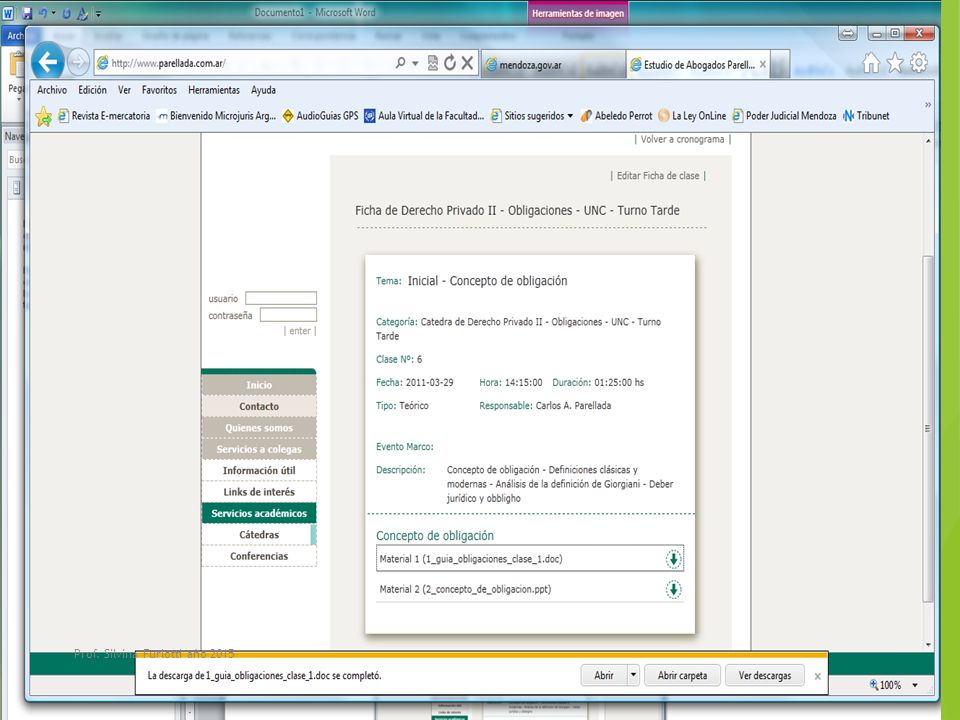The width and height of the screenshot is (960, 720).
Task: Open the Archivo menu
Action: [52, 90]
